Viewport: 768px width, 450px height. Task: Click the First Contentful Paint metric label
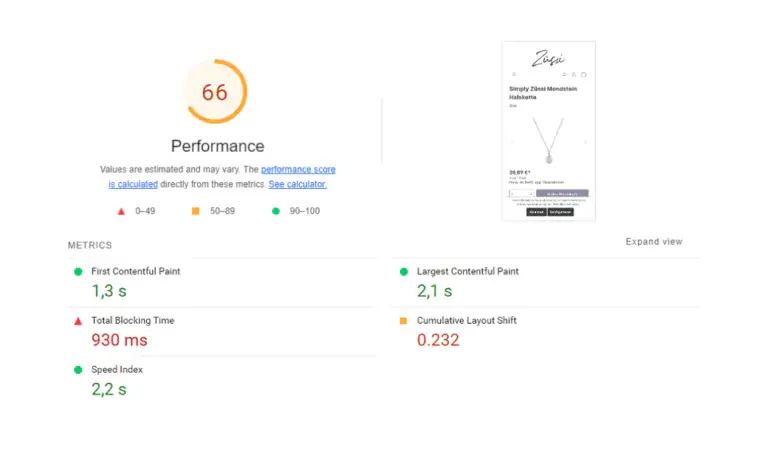tap(136, 272)
